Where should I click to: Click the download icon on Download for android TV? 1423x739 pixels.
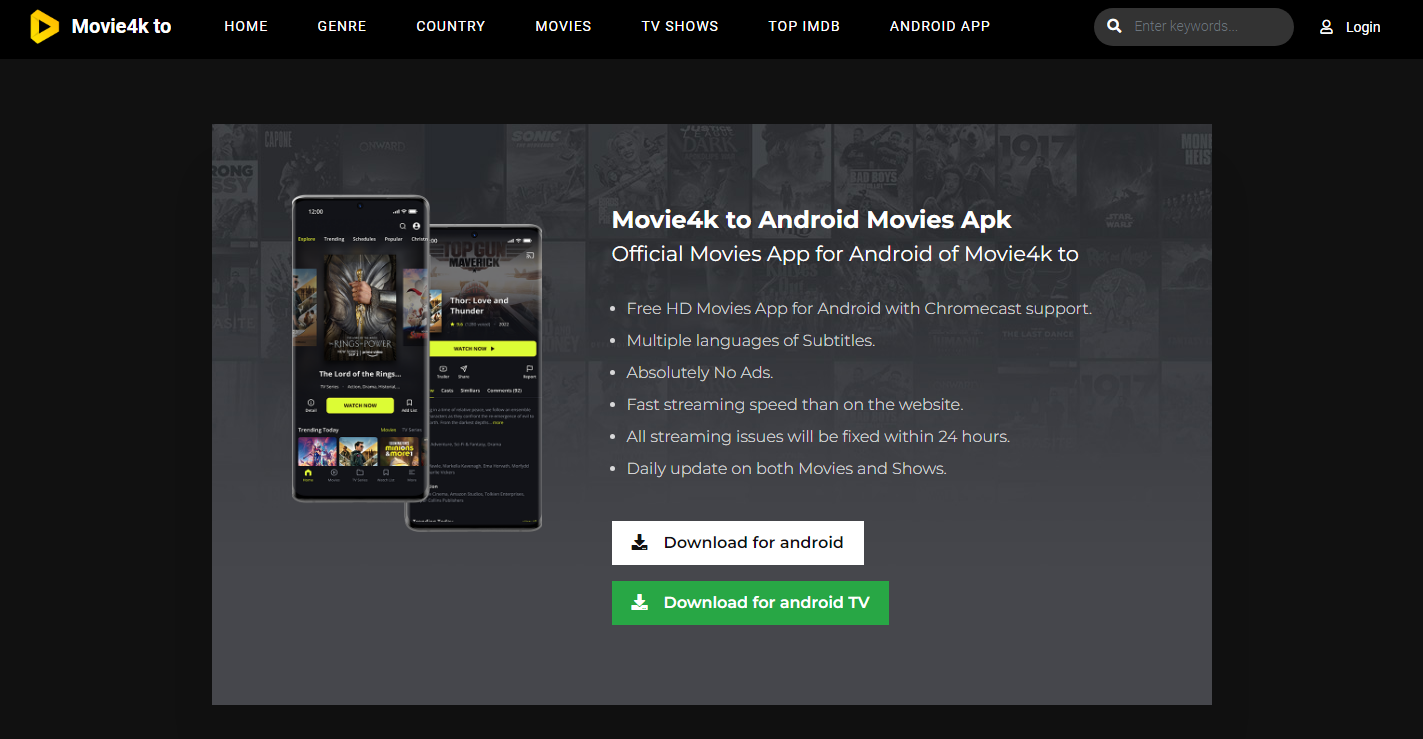(x=640, y=602)
